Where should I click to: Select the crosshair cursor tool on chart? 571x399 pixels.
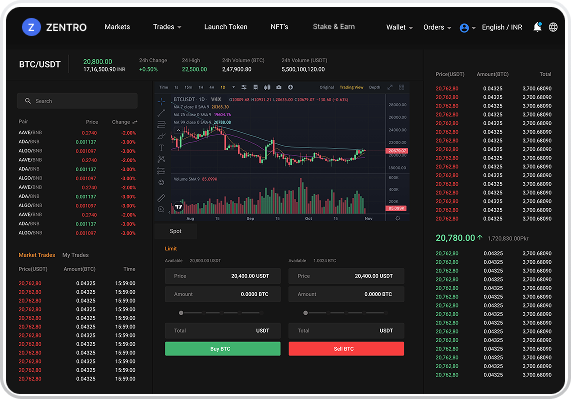pos(161,101)
